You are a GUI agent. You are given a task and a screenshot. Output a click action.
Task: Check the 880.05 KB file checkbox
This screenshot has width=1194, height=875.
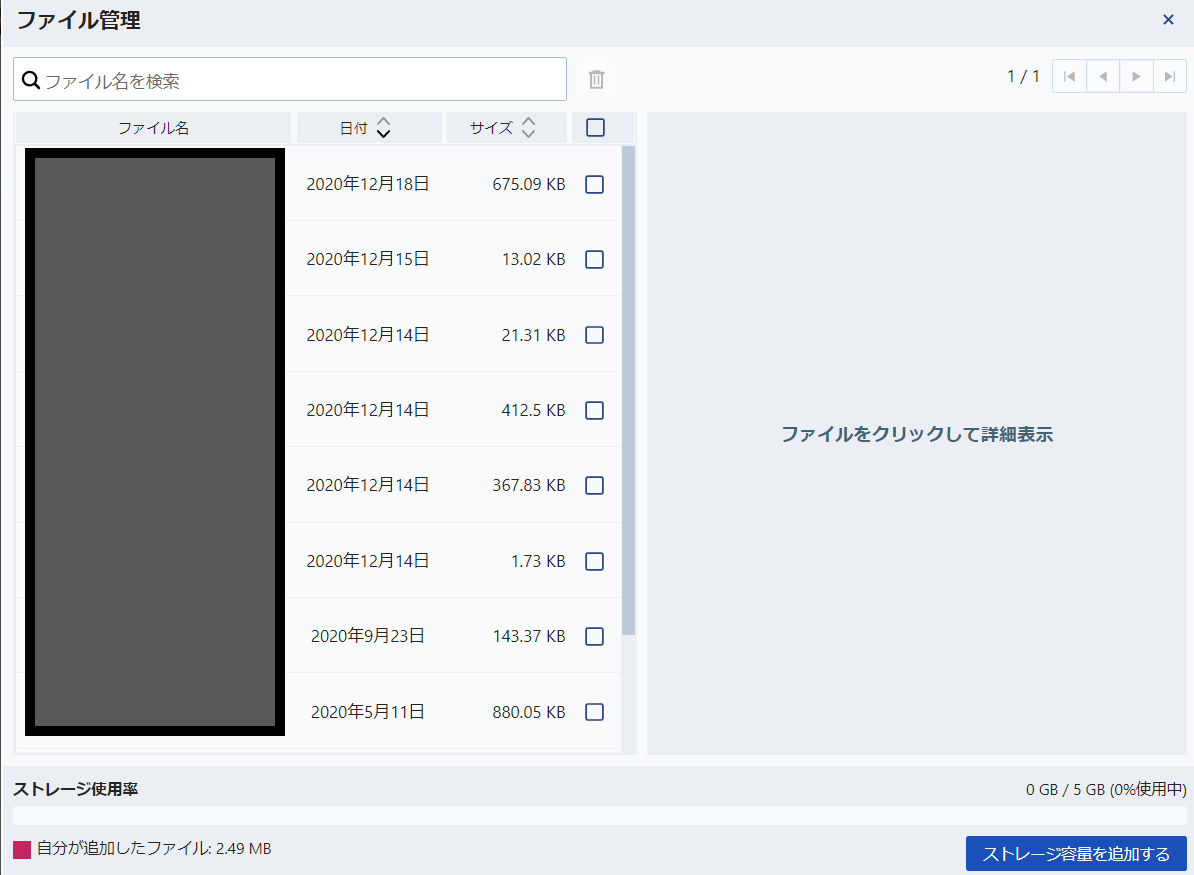point(594,712)
